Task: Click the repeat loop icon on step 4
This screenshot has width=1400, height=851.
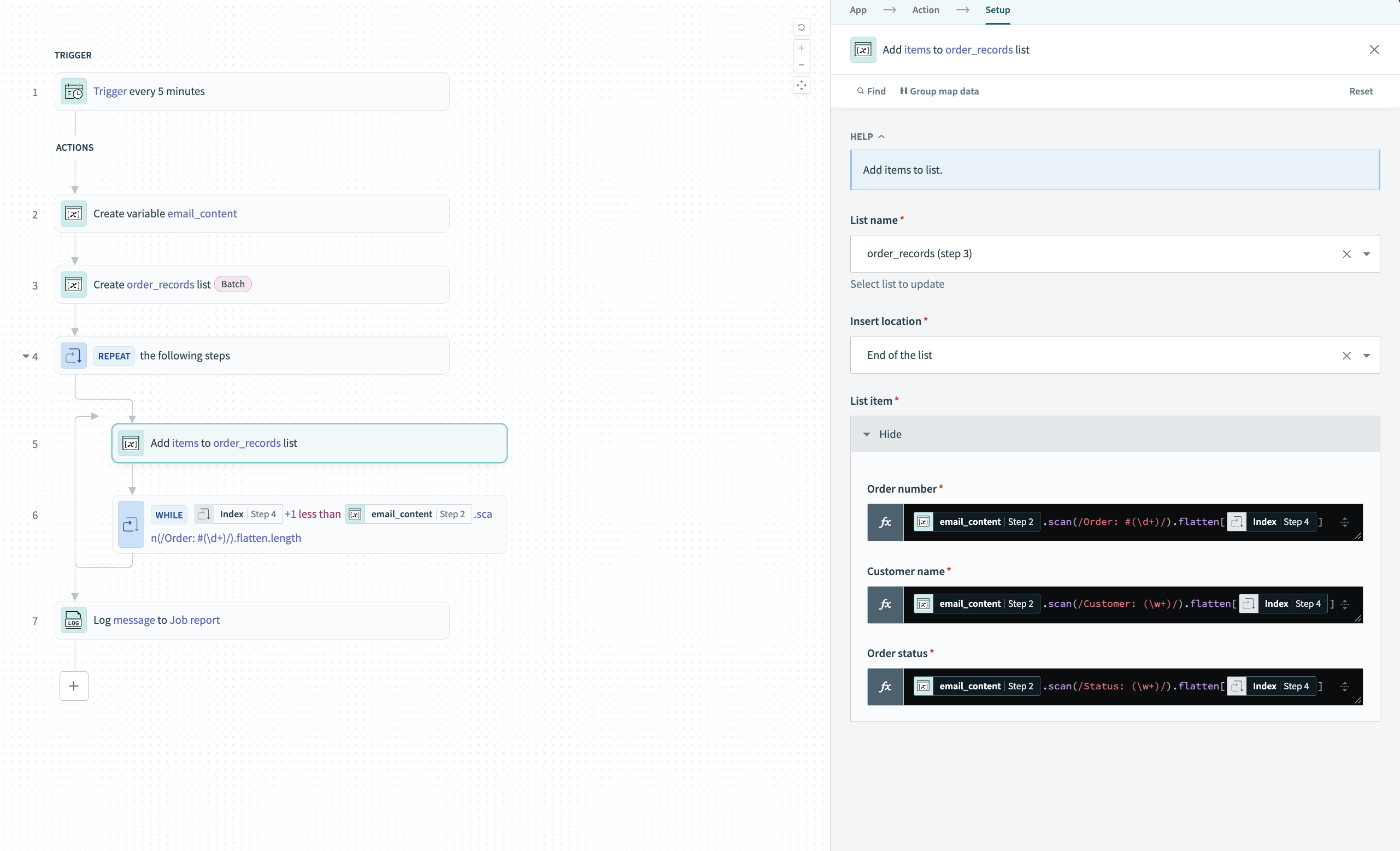Action: 73,356
